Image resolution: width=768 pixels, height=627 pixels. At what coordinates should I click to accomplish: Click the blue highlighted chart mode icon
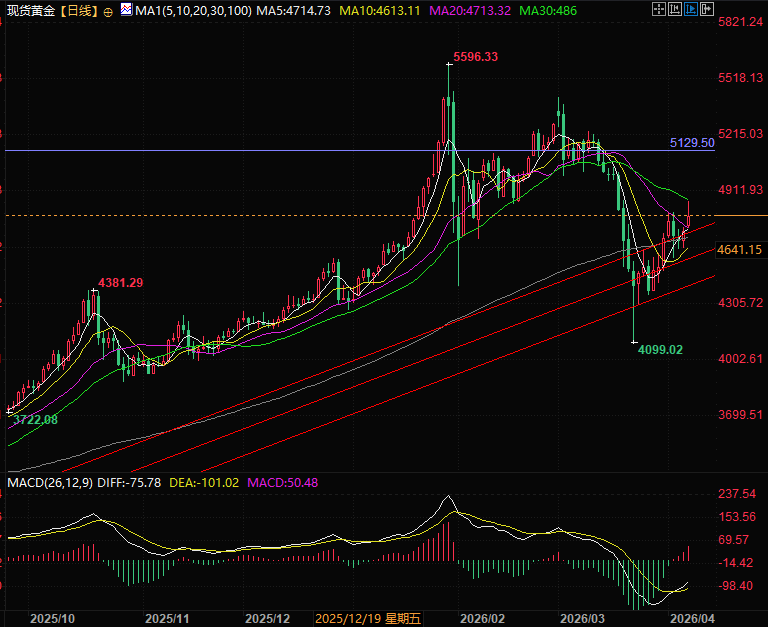[x=691, y=9]
